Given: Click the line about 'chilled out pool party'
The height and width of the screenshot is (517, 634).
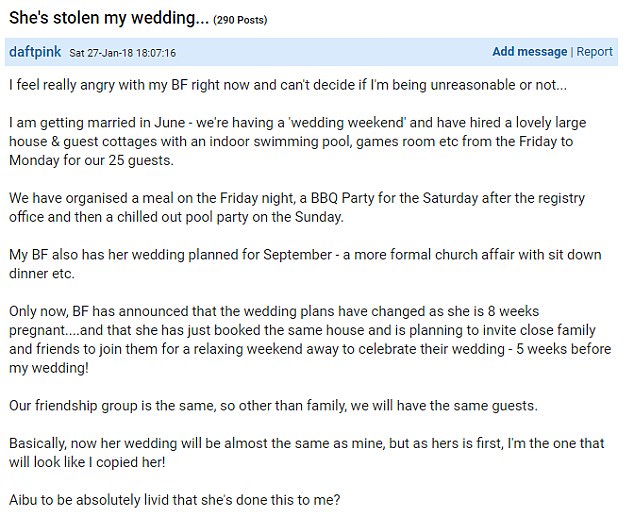Looking at the screenshot, I should [176, 217].
